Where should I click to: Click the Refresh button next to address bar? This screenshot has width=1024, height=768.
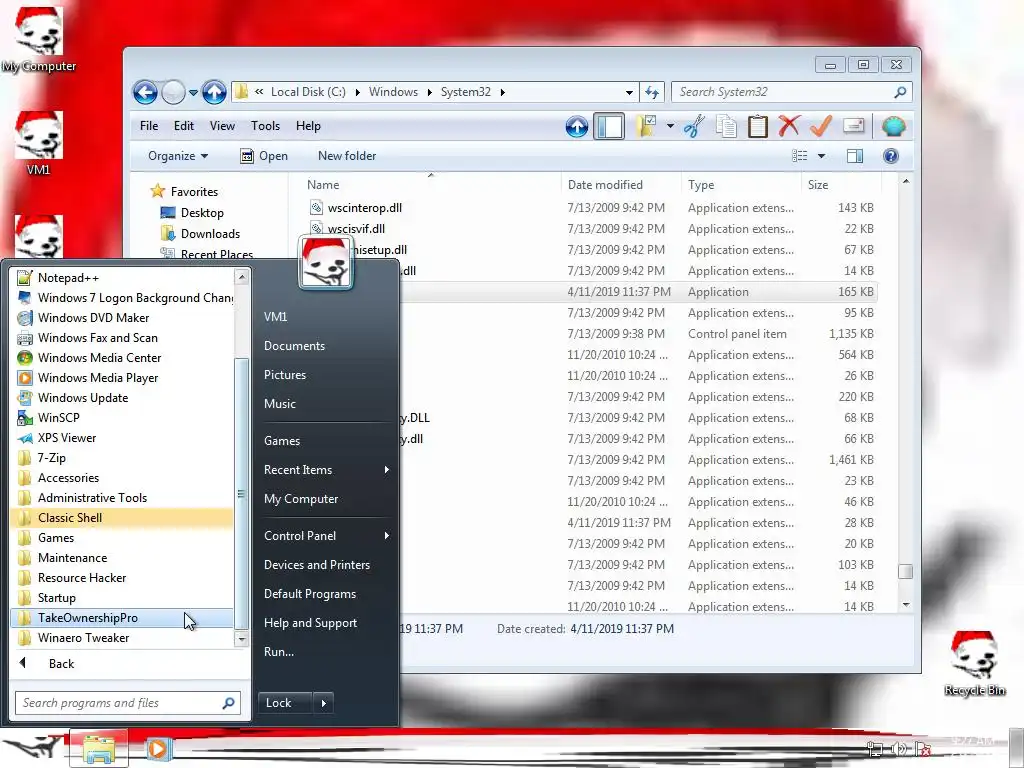[652, 92]
